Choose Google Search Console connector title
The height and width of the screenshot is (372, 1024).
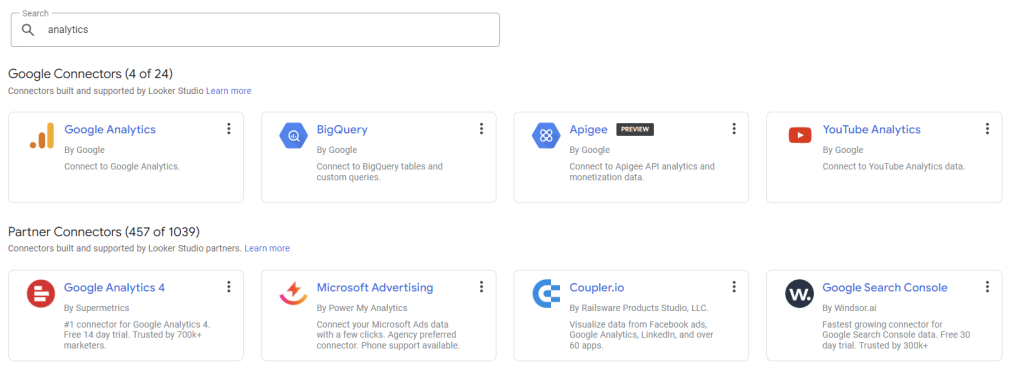coord(885,287)
